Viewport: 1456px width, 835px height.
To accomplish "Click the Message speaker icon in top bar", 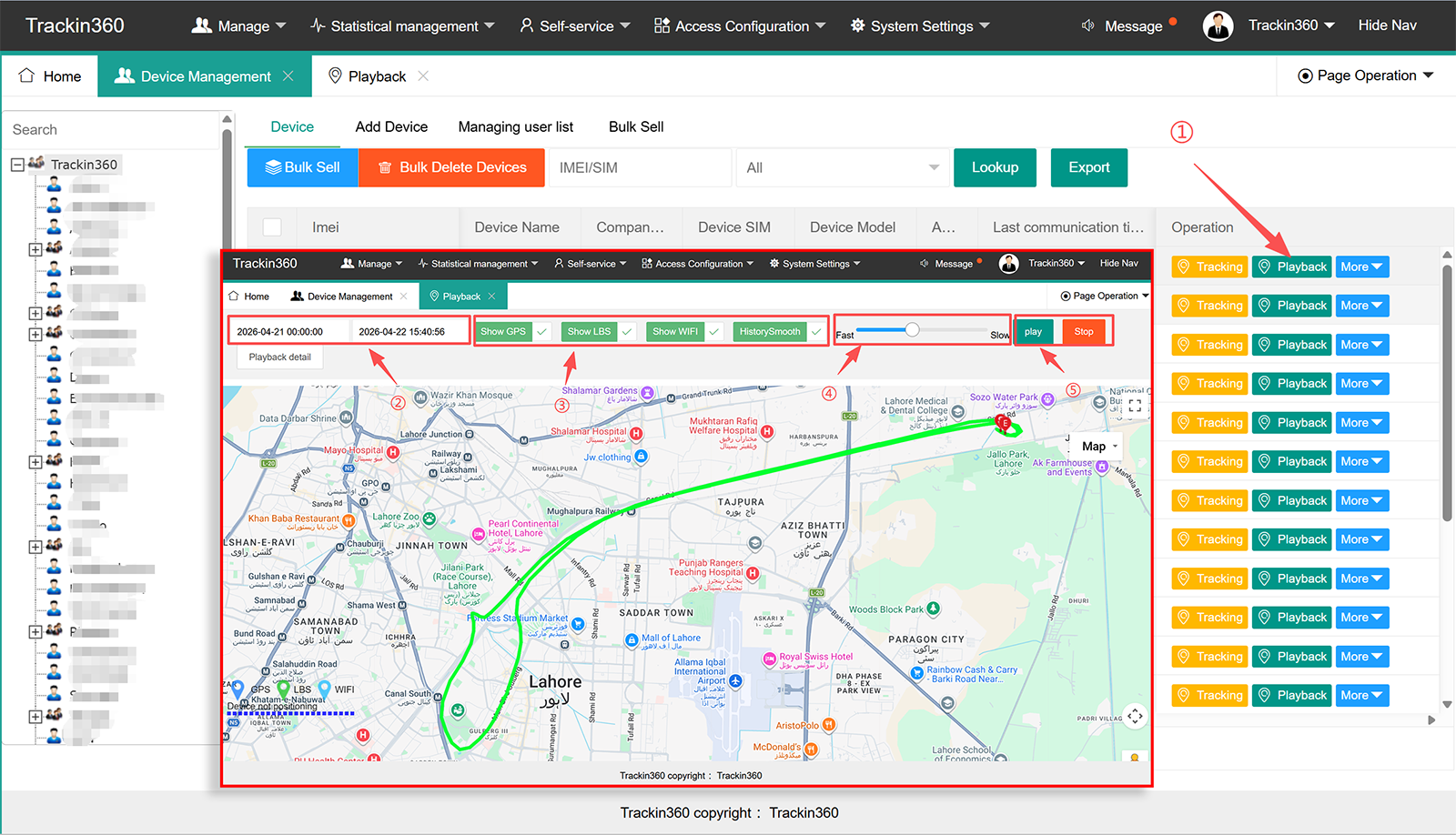I will click(x=1087, y=25).
